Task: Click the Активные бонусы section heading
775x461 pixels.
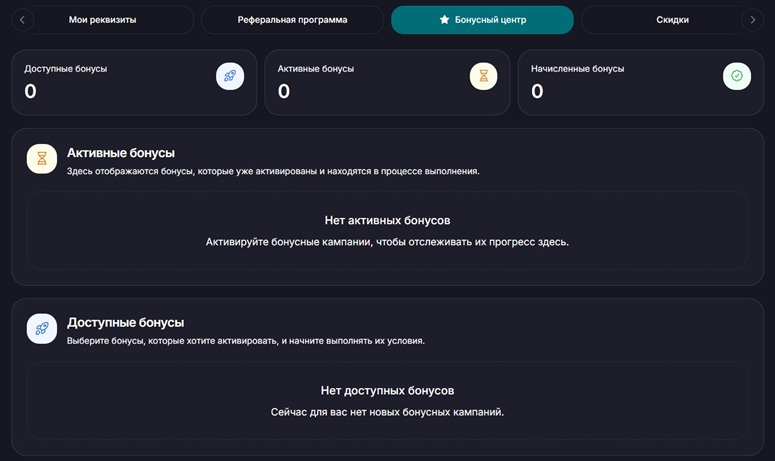Action: tap(121, 153)
